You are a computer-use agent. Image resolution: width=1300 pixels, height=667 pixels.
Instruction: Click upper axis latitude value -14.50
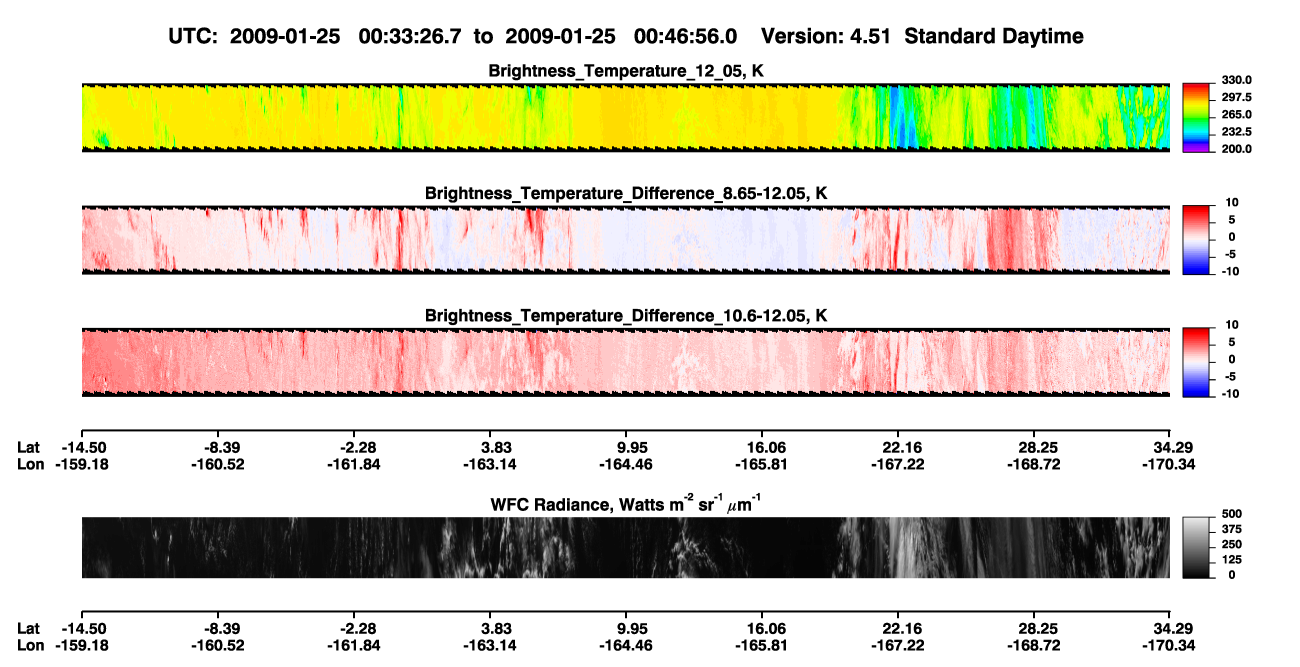pos(84,447)
